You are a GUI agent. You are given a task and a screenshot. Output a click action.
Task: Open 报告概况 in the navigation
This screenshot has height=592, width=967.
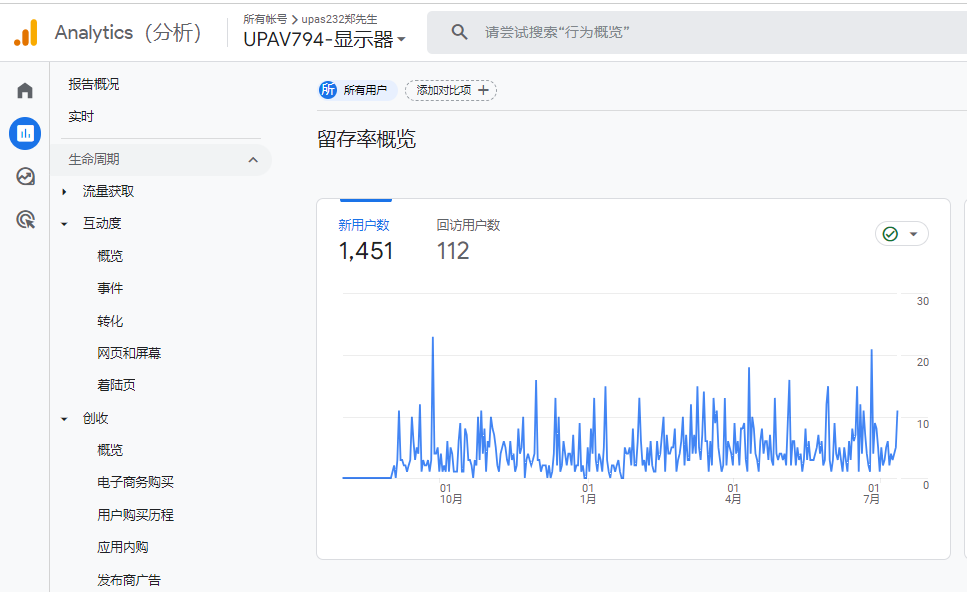pyautogui.click(x=94, y=84)
